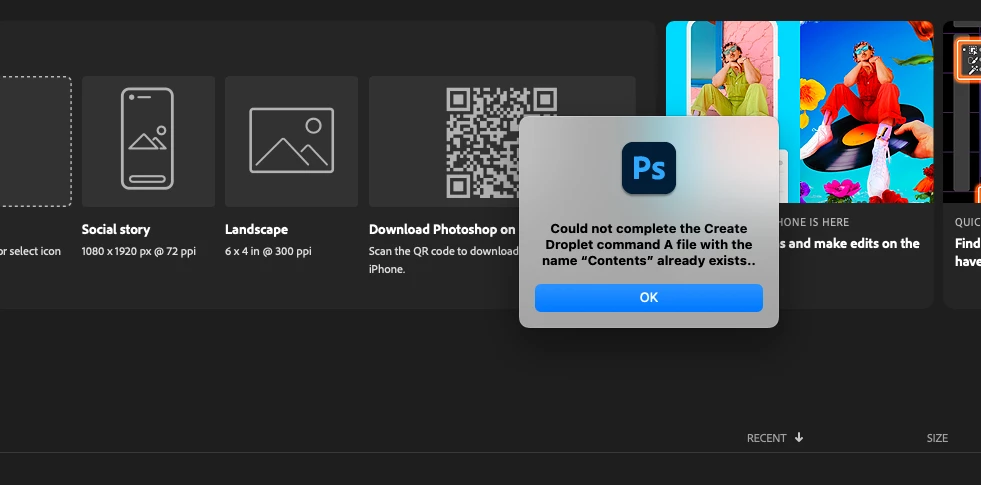Open the colorful iPhone promo banner image
981x485 pixels.
click(x=800, y=112)
